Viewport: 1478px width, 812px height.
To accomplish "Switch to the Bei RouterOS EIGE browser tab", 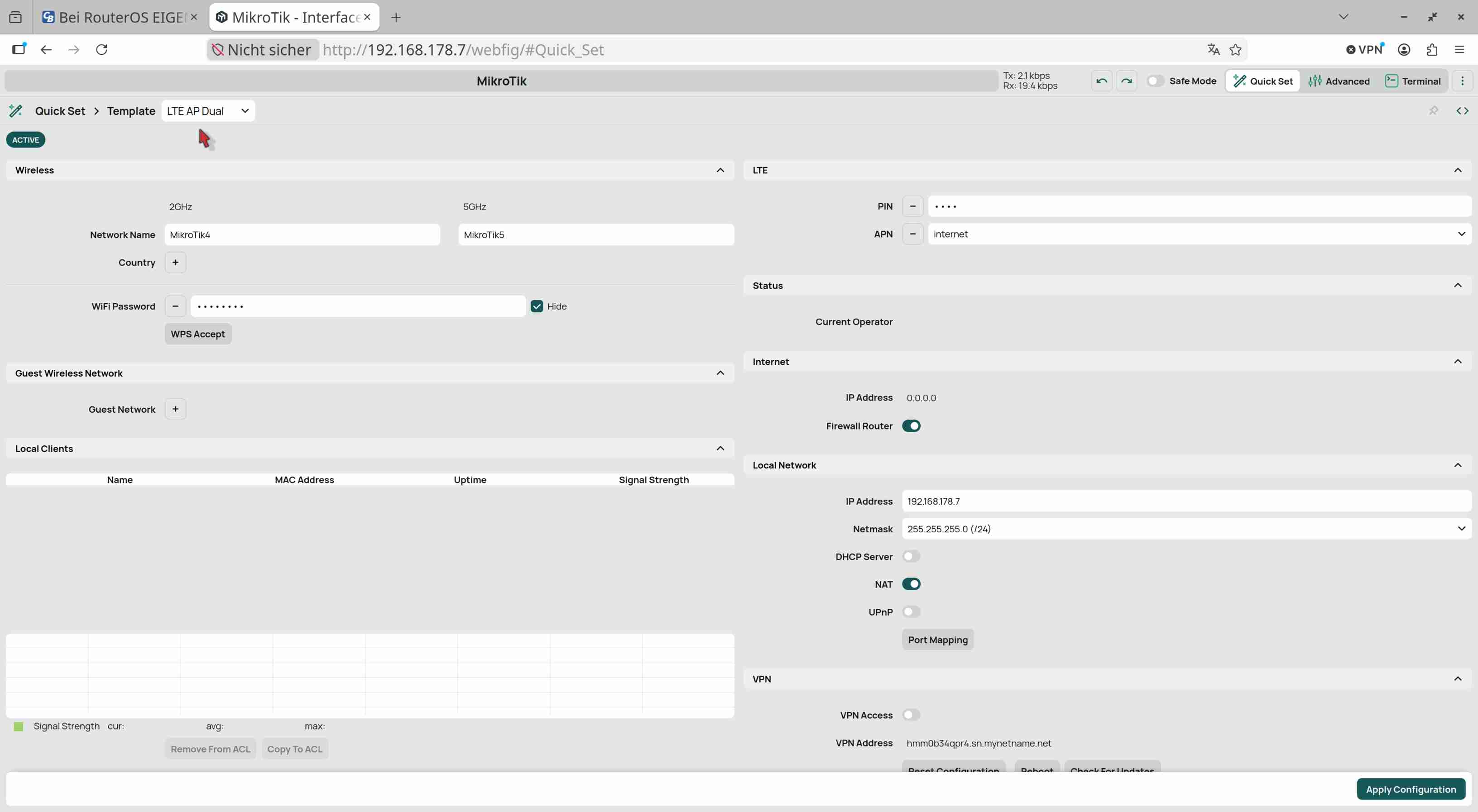I will [120, 17].
